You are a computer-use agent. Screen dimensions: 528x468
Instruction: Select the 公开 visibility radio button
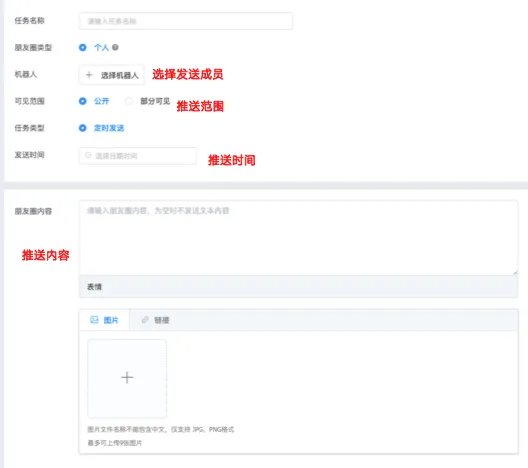coord(82,101)
